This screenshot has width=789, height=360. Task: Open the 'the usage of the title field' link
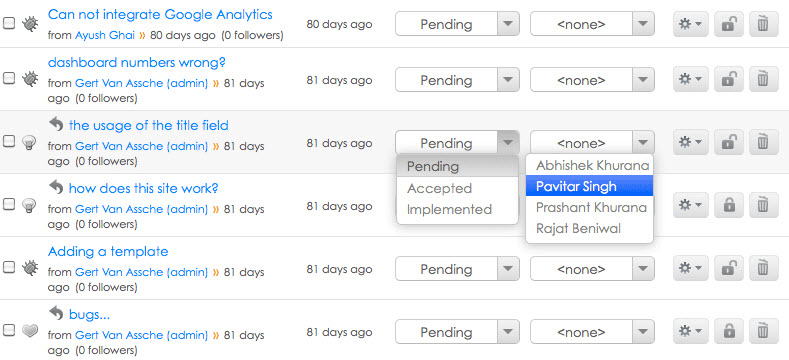pos(148,125)
